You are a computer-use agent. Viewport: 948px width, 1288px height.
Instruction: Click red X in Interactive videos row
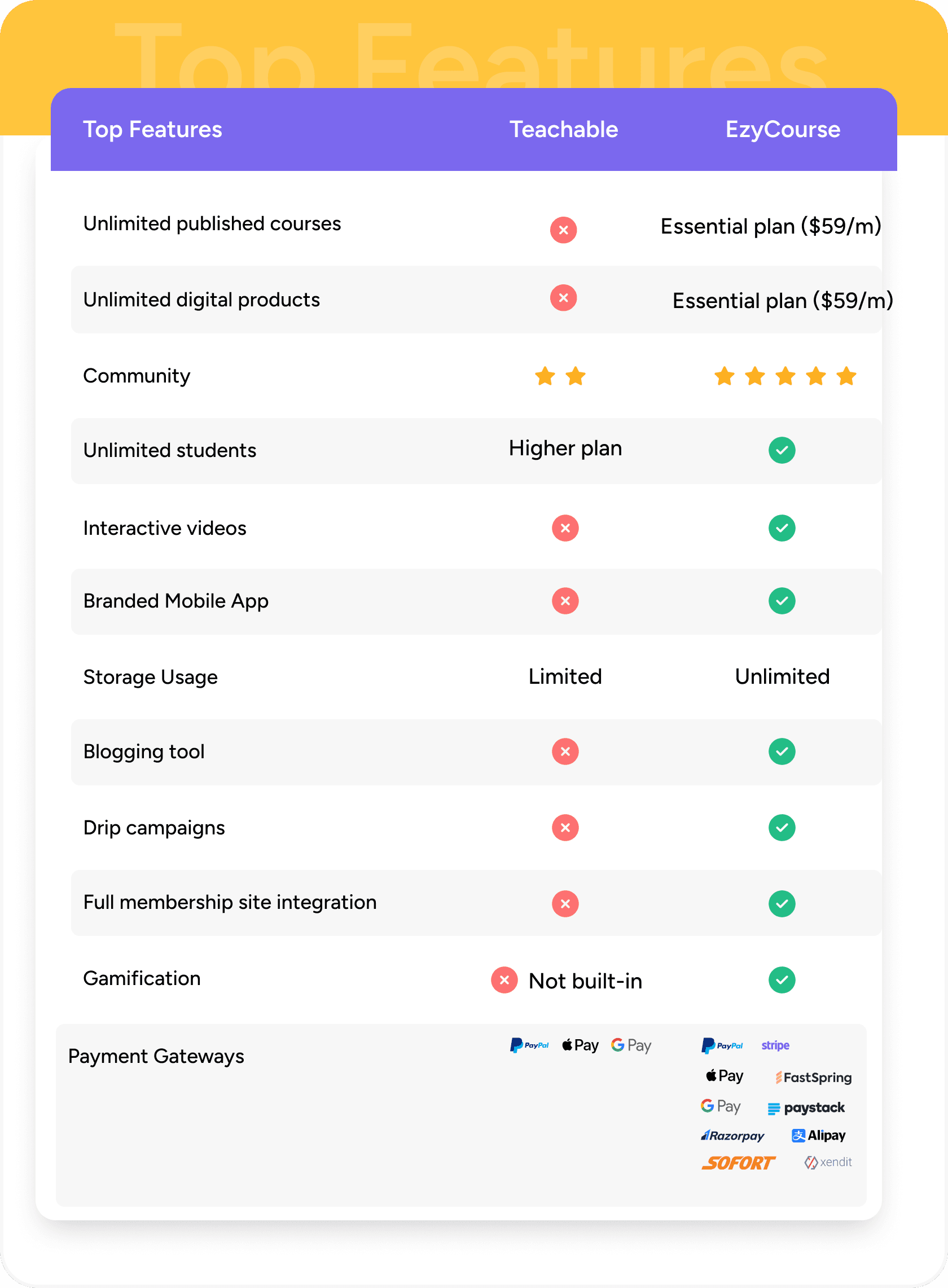[x=565, y=528]
